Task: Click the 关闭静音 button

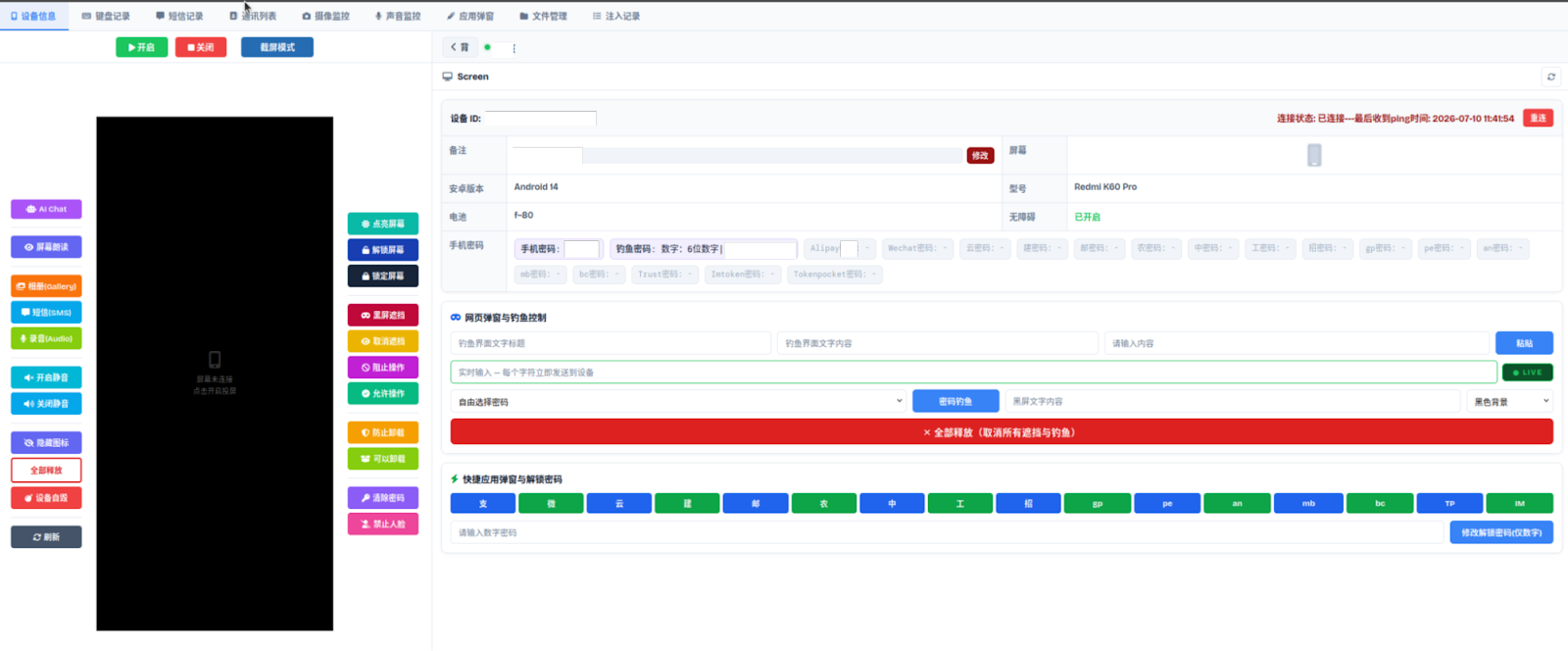Action: [46, 404]
